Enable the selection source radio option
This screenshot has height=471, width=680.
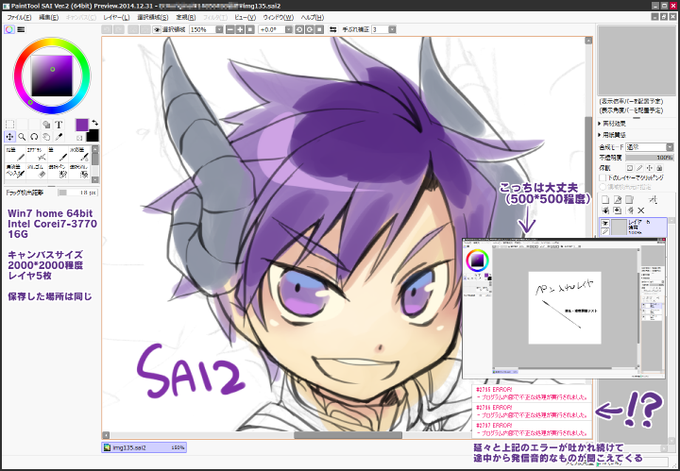point(602,187)
